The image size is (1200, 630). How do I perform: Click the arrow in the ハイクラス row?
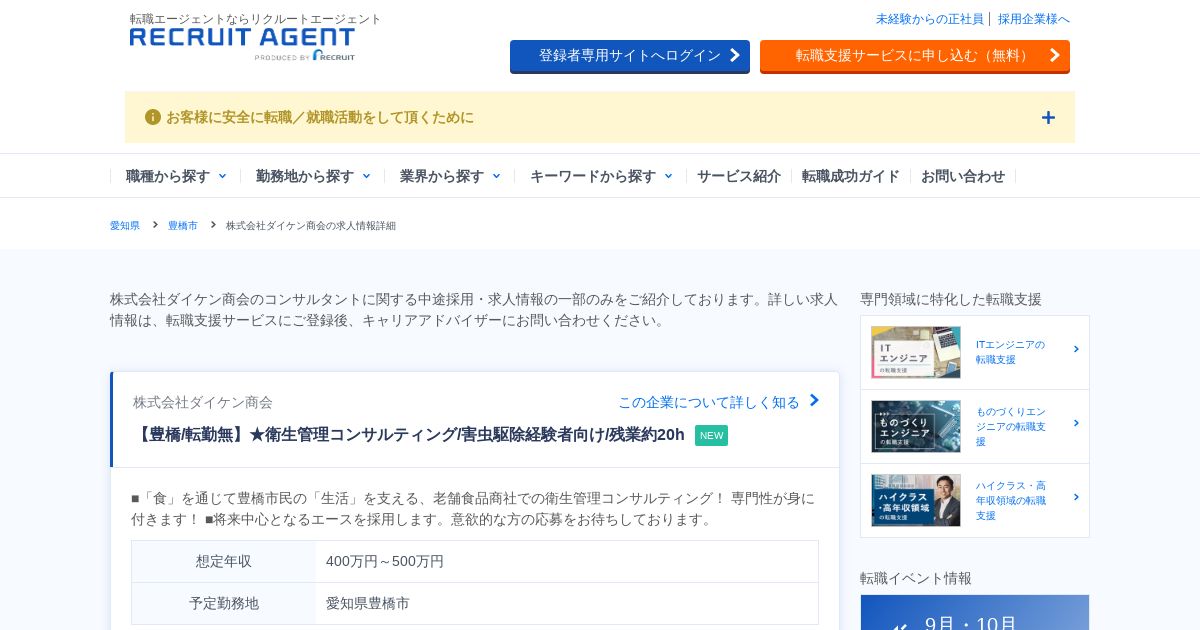(1076, 498)
